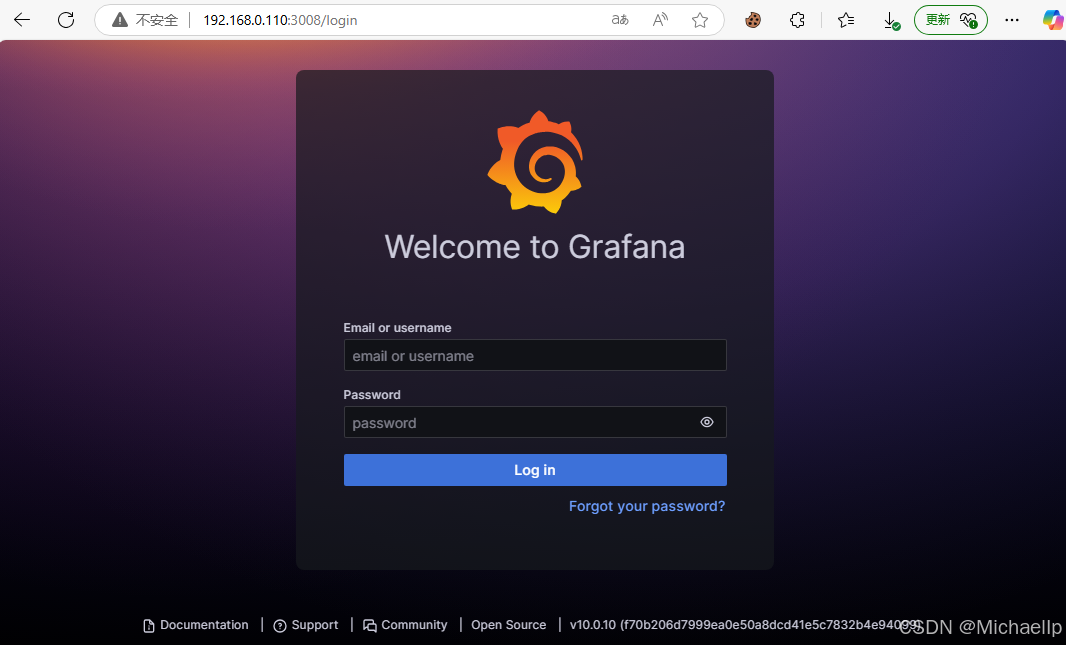Open the extensions puzzle icon
The width and height of the screenshot is (1066, 645).
coord(797,20)
